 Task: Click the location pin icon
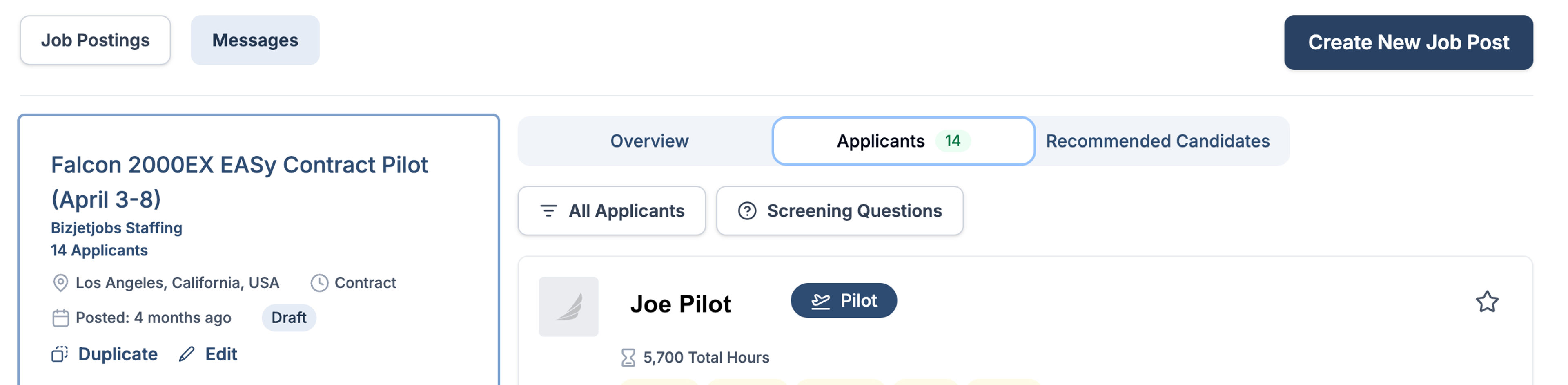click(60, 283)
